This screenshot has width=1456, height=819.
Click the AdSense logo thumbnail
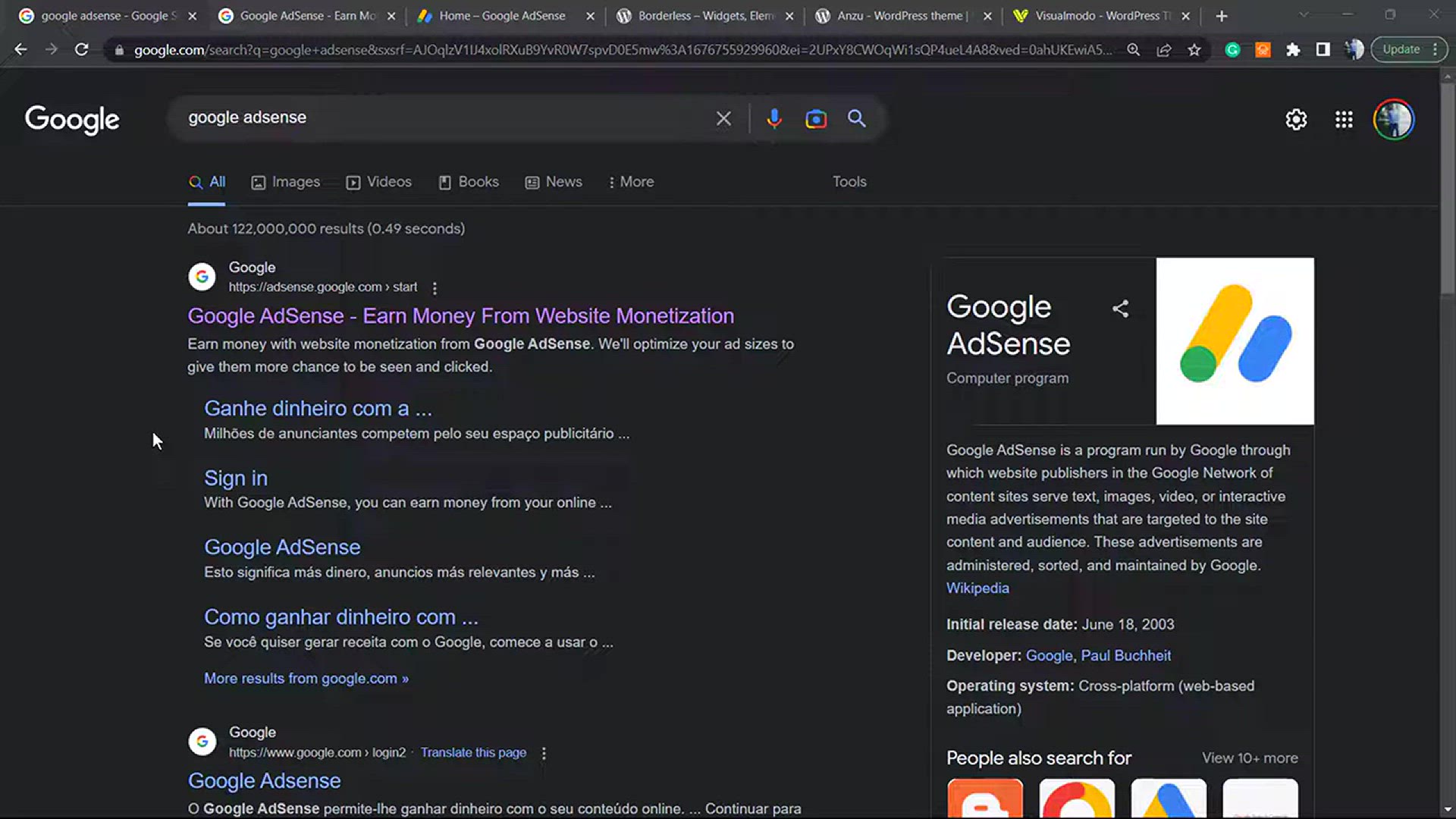click(1235, 341)
